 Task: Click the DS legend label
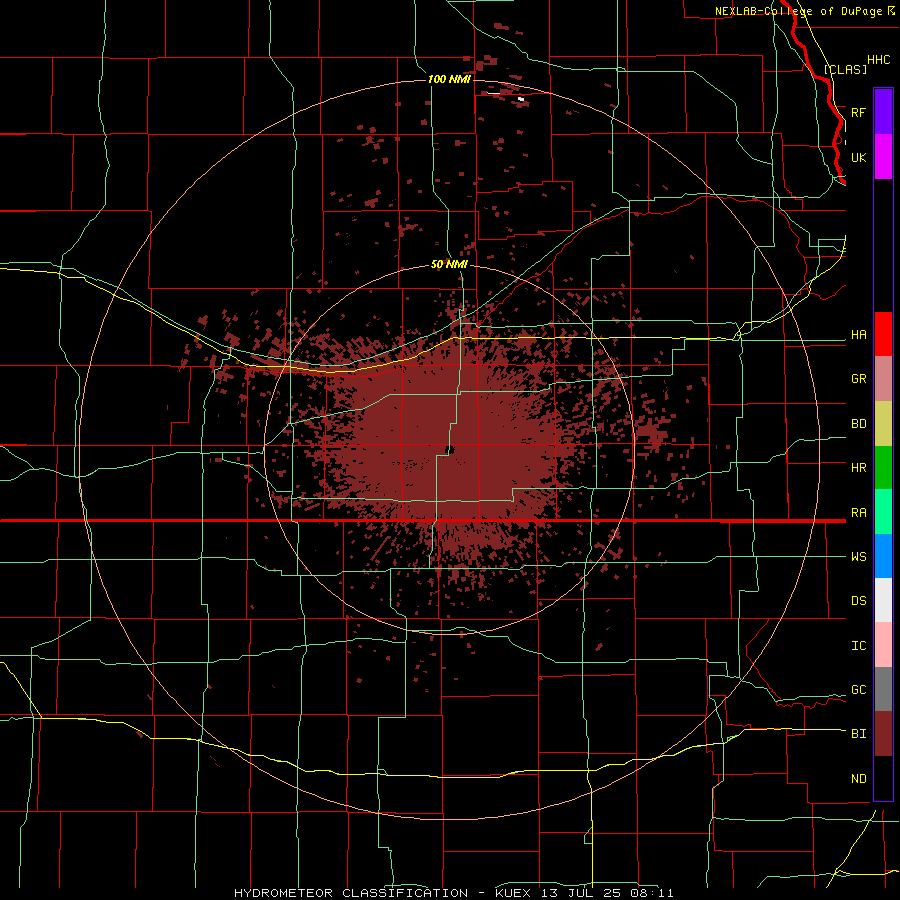[x=858, y=601]
